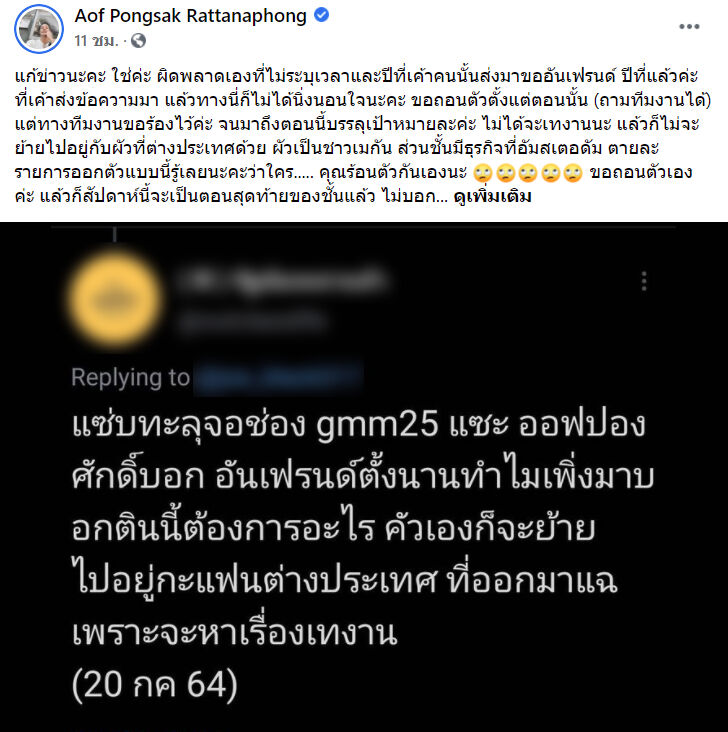728x732 pixels.
Task: Open the three-dot post options menu
Action: pos(689,27)
